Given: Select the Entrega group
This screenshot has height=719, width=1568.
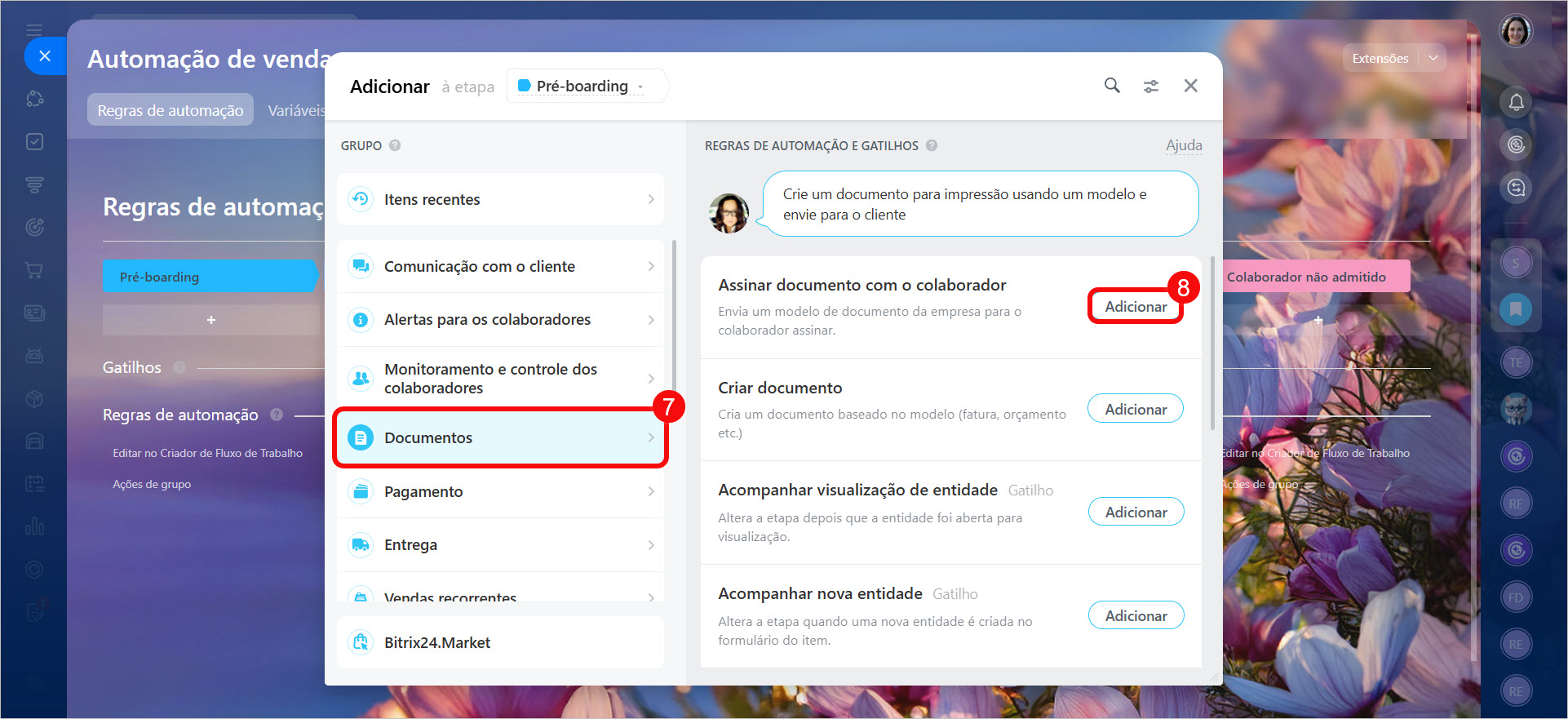Looking at the screenshot, I should [x=500, y=544].
